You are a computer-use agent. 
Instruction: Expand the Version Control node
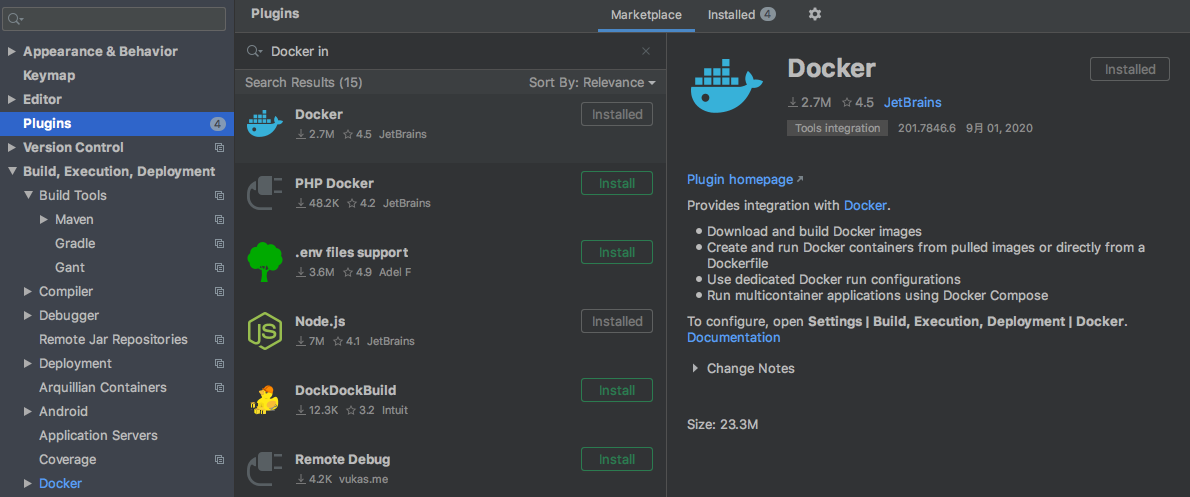coord(11,147)
